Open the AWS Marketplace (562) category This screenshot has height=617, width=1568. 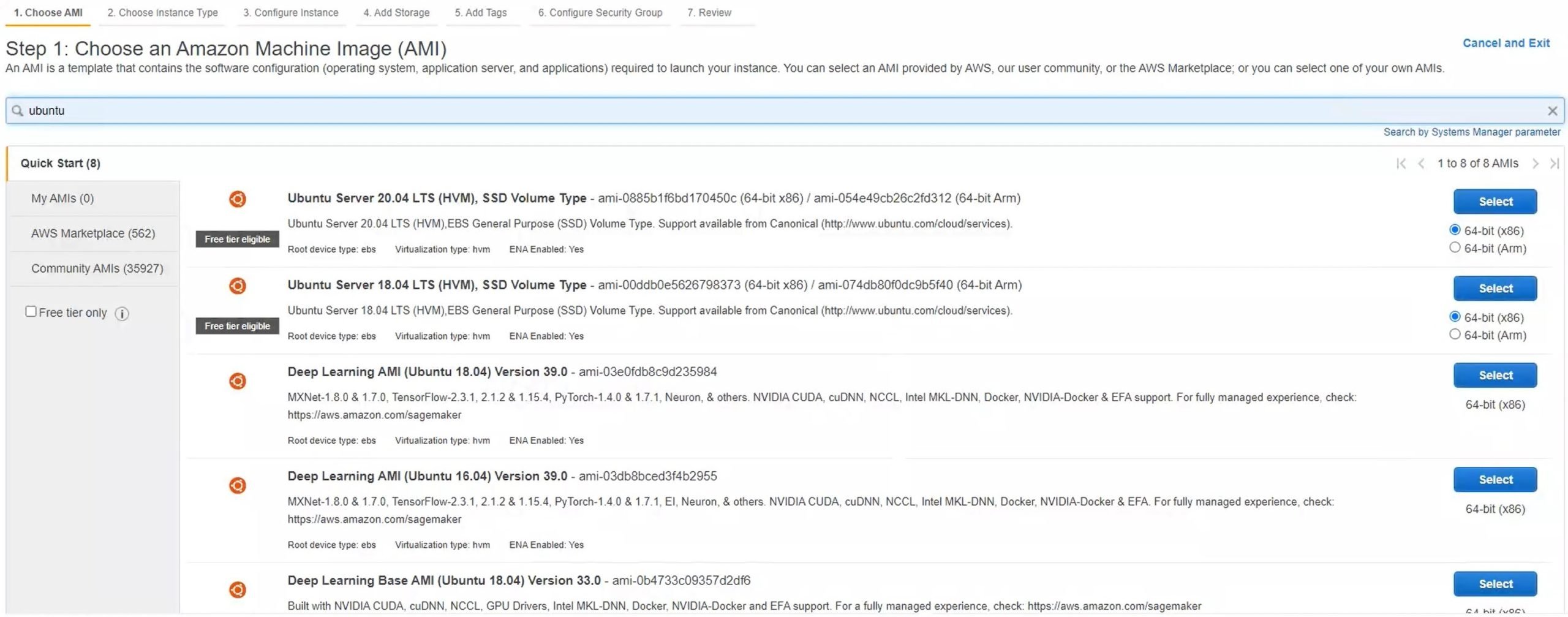(x=93, y=233)
